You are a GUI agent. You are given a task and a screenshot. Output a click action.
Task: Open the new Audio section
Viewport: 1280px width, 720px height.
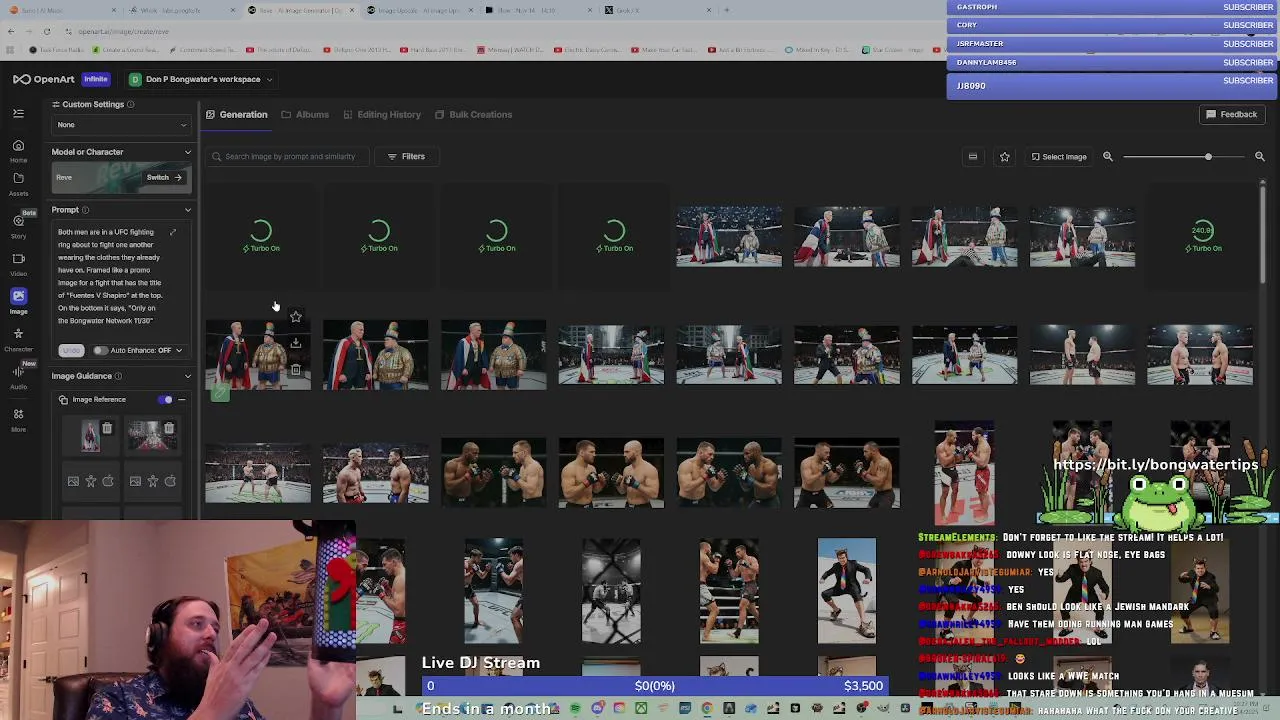[18, 375]
